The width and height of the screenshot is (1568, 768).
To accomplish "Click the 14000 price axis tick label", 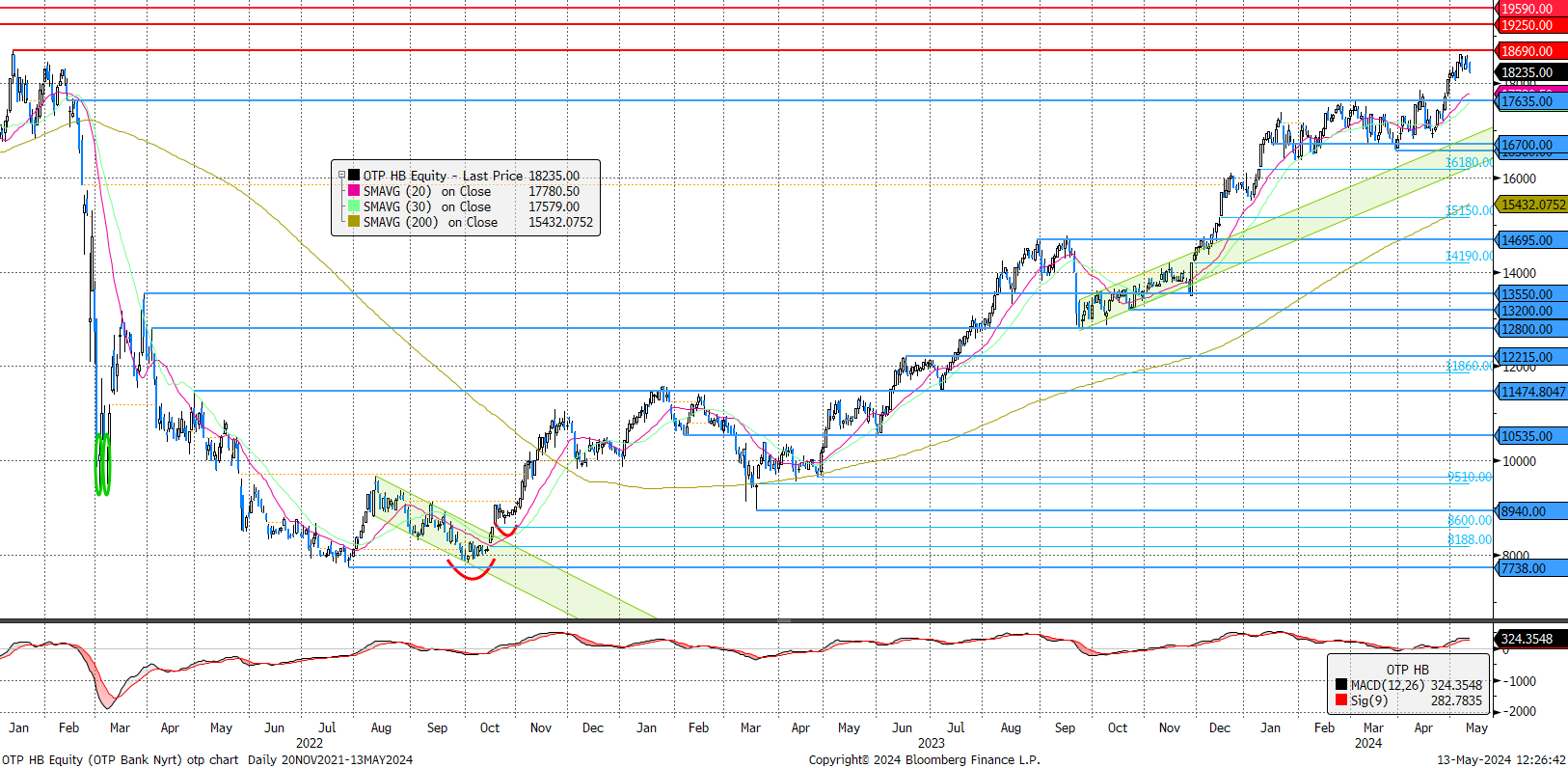I will pos(1520,273).
